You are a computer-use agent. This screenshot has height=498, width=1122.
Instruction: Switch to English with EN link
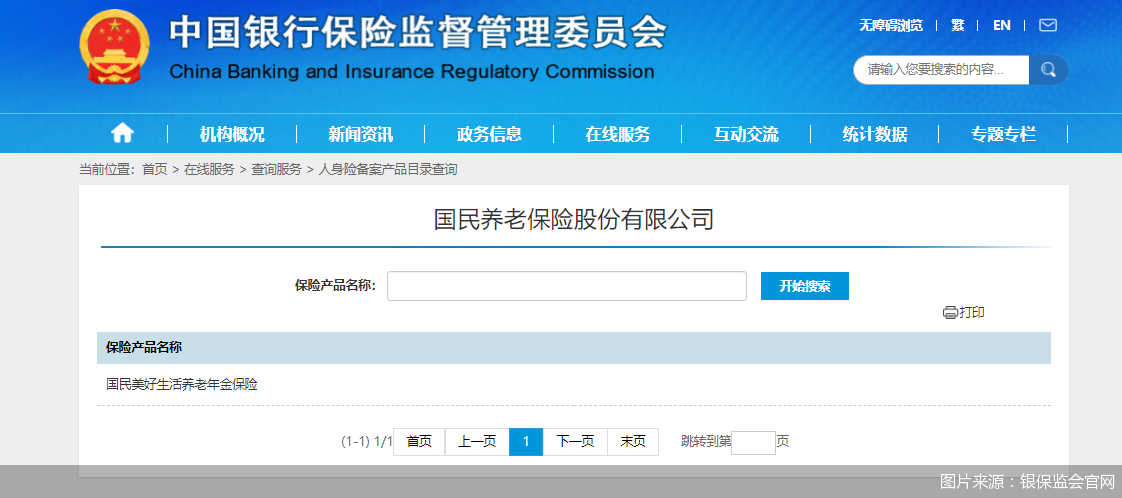(1002, 25)
